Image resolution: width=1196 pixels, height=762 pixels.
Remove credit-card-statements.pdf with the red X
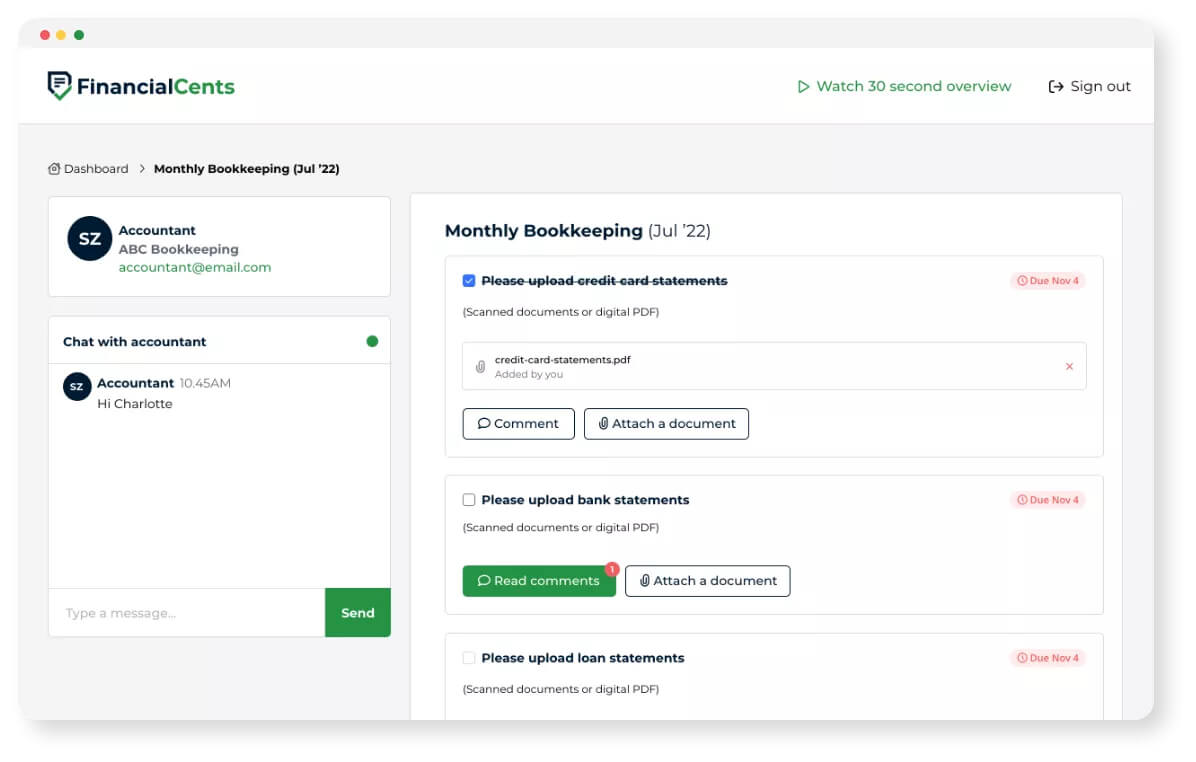[1069, 366]
